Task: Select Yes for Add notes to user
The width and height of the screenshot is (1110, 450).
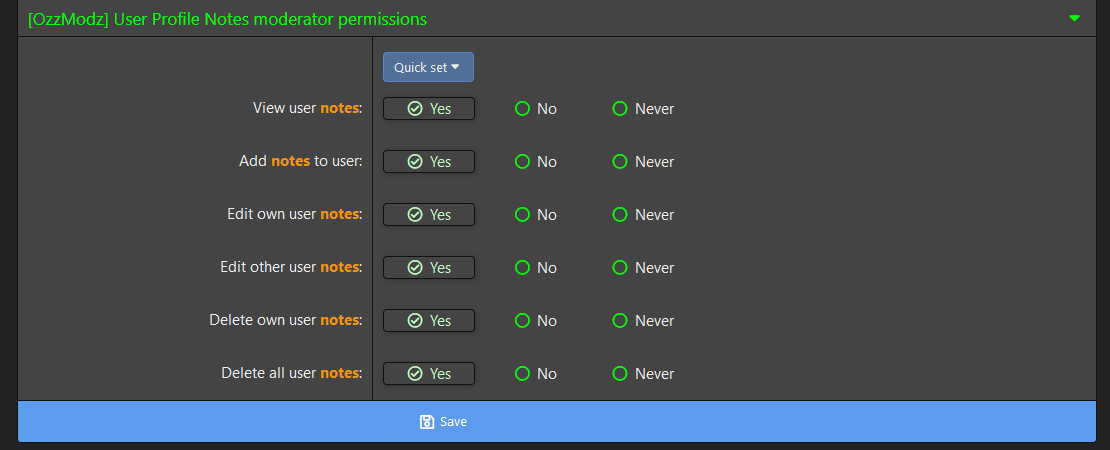Action: click(x=429, y=161)
